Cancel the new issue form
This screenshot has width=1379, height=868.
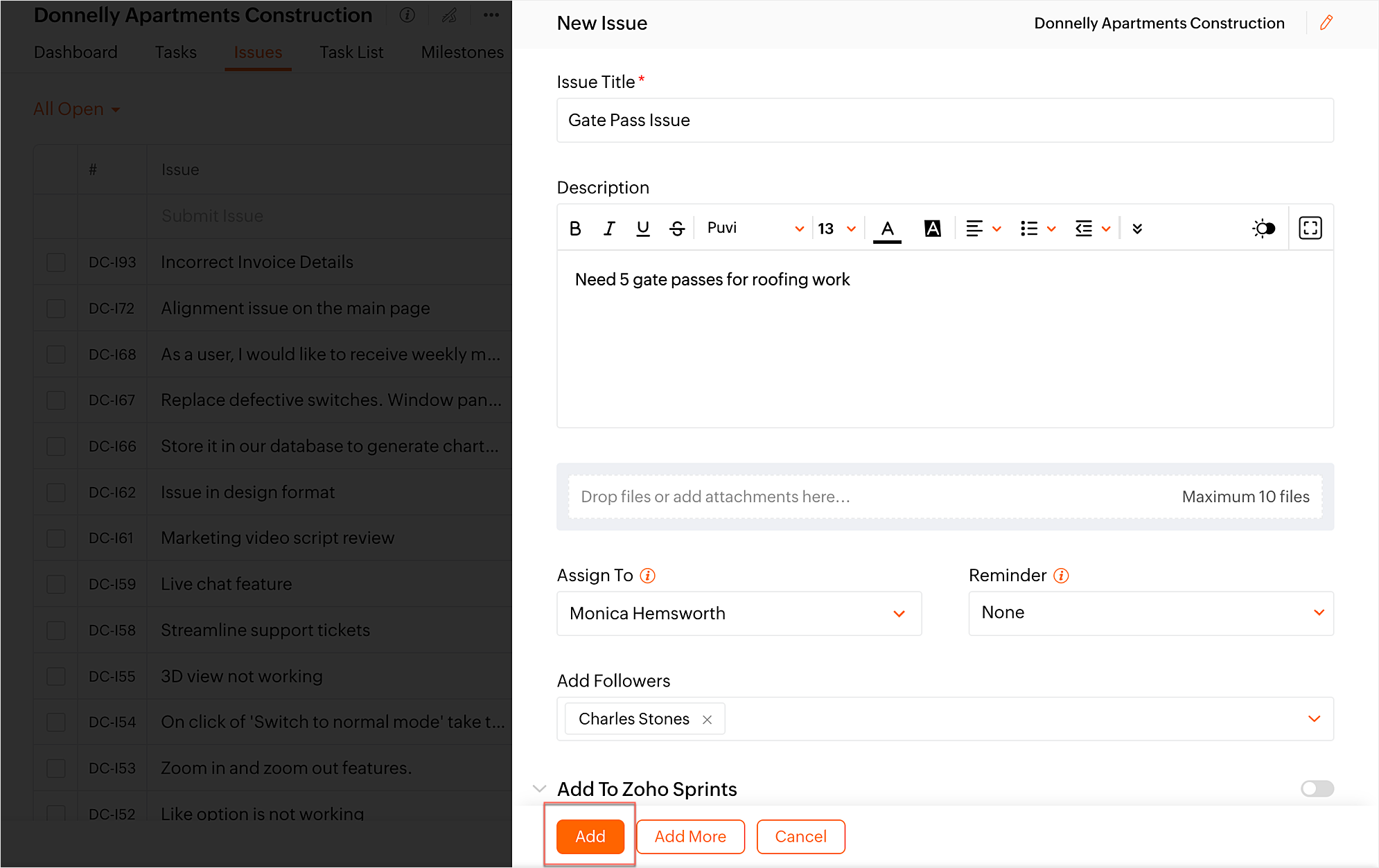pos(800,836)
